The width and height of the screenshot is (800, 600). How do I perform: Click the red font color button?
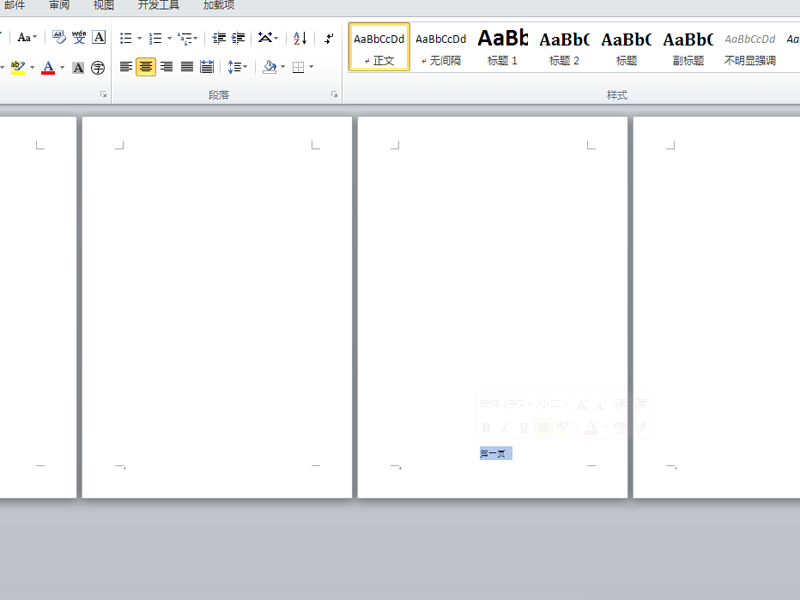pyautogui.click(x=48, y=68)
